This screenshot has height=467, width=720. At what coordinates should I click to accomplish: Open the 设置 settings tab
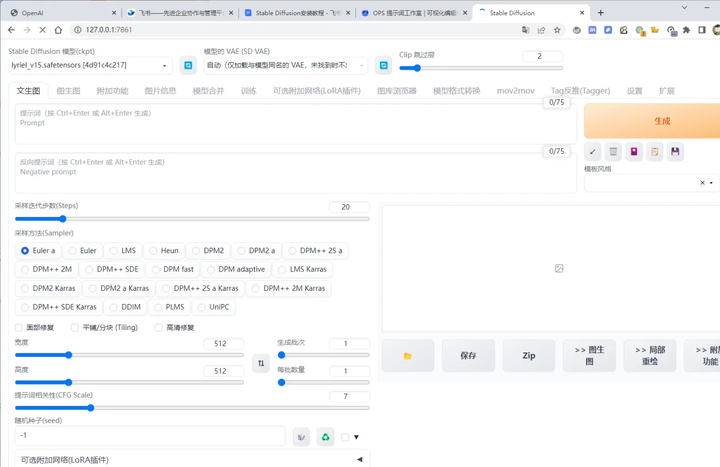coord(635,91)
